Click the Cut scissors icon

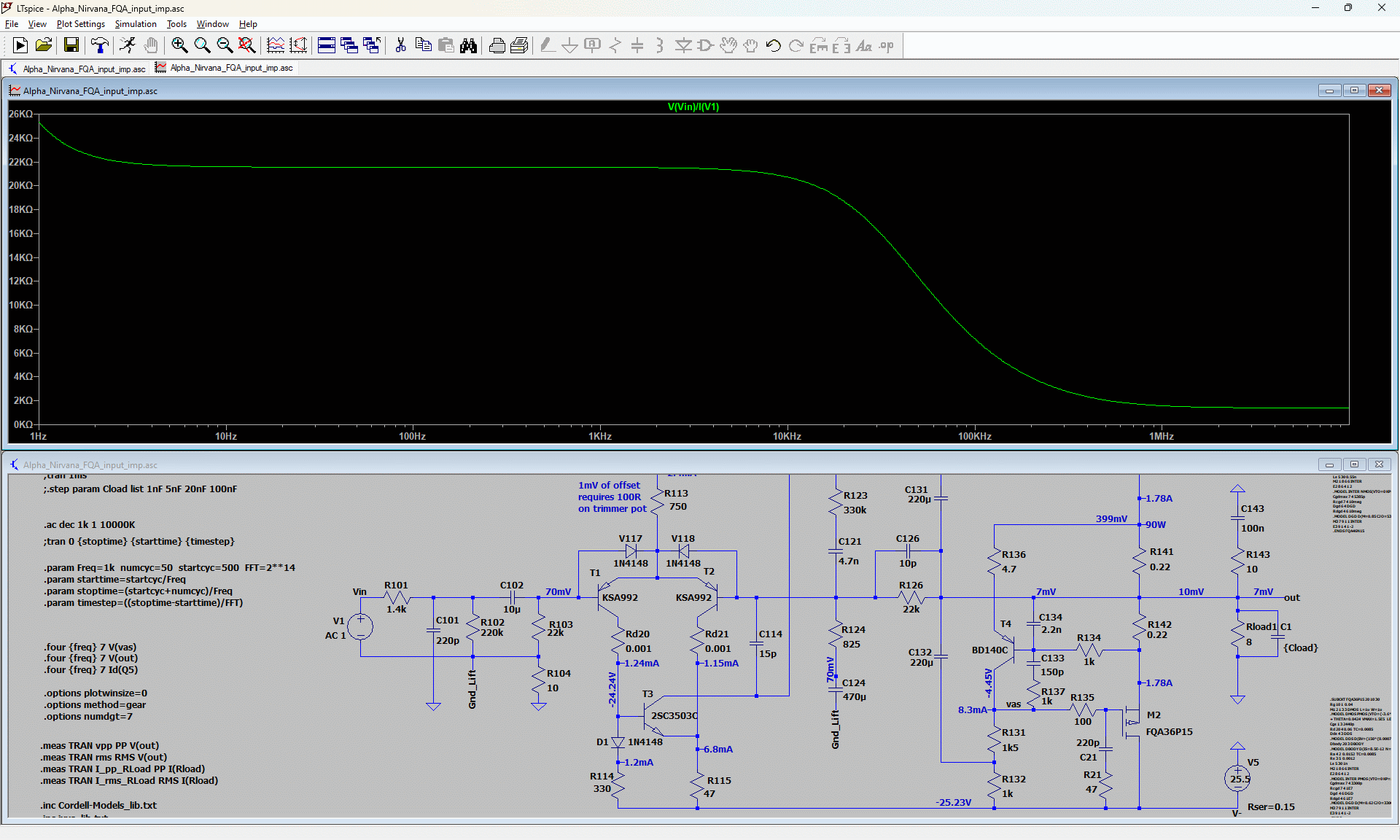pyautogui.click(x=400, y=45)
